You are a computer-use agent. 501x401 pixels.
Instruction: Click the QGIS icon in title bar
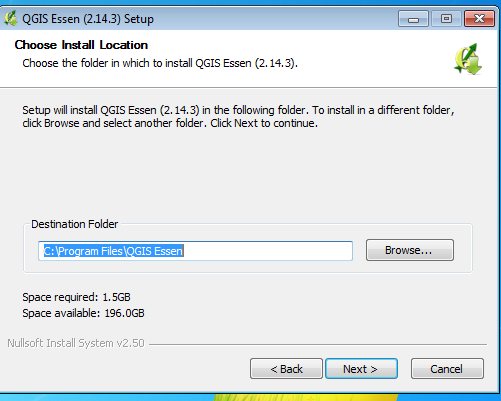[11, 18]
